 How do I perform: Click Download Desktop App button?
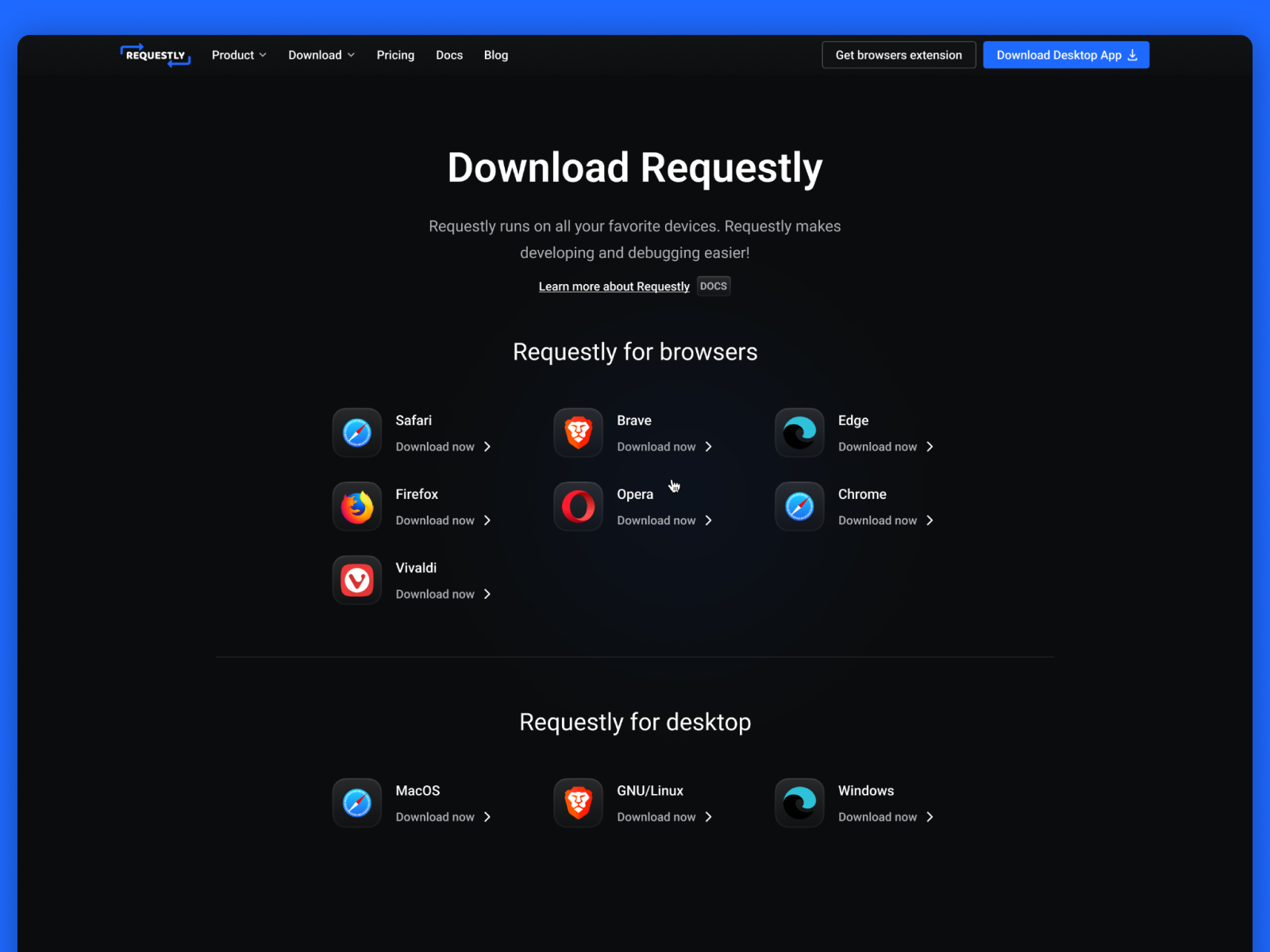tap(1066, 55)
